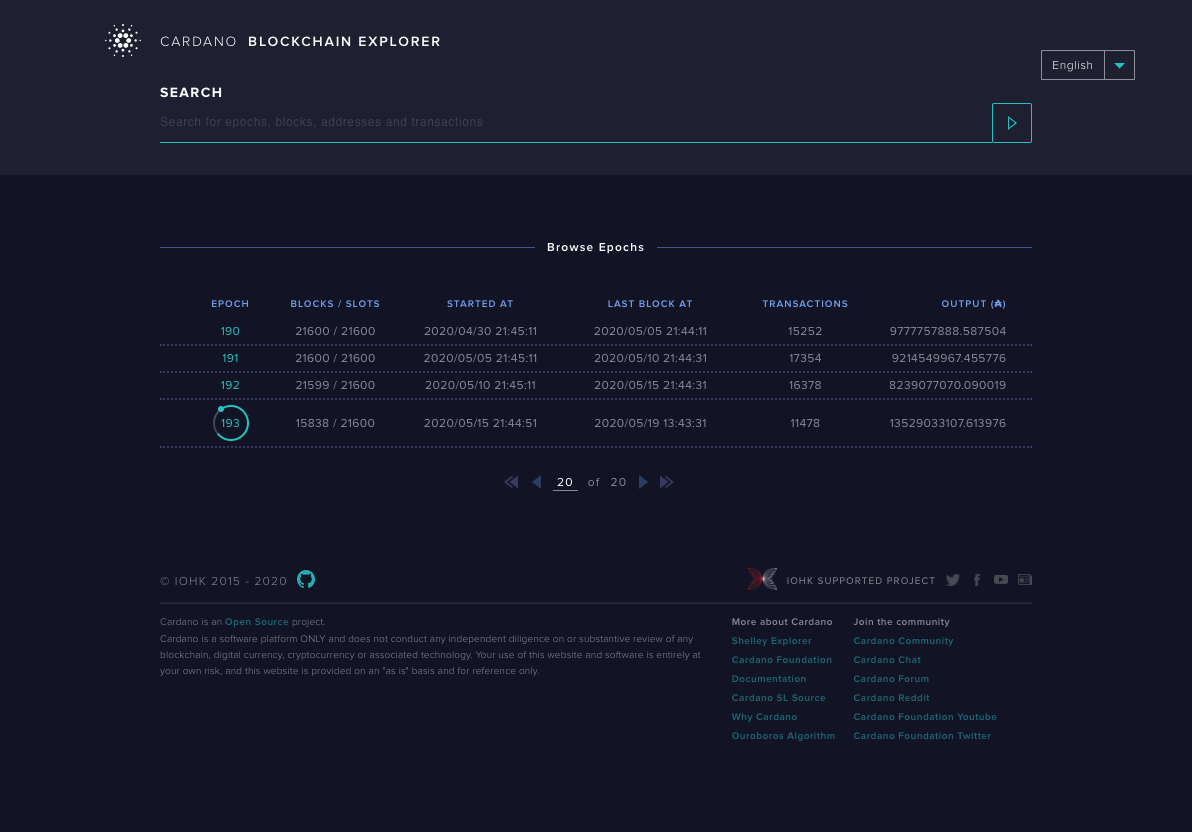Click the Cardano logo in the header
Image resolution: width=1192 pixels, height=832 pixels.
123,40
